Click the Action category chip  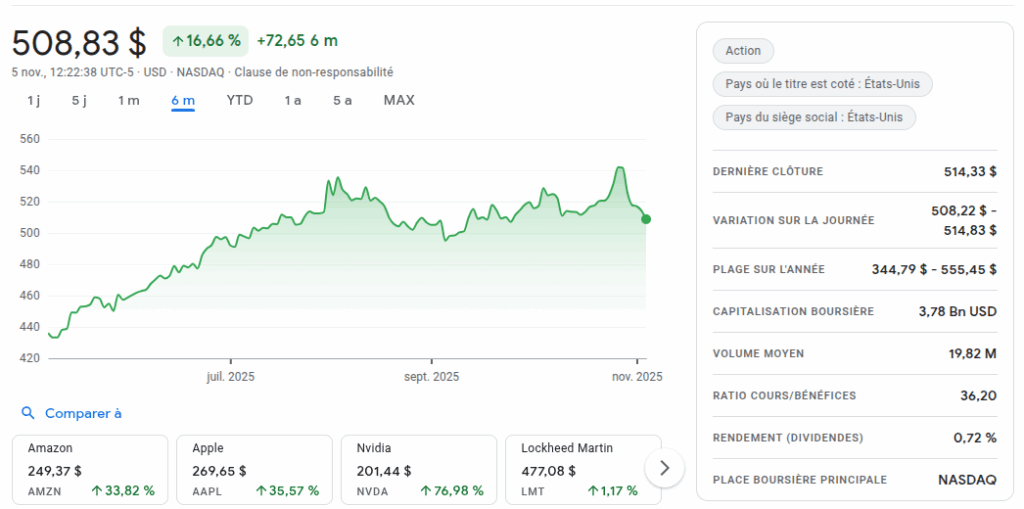(743, 51)
